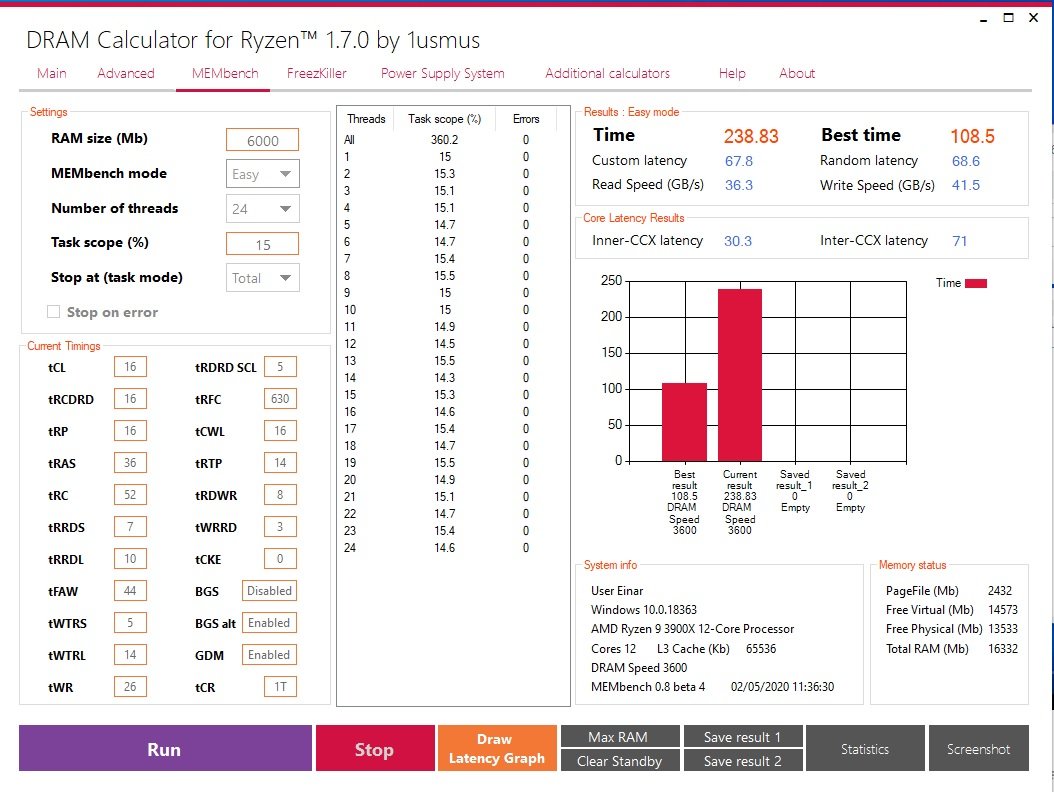Open the Statistics button
Viewport: 1054px width, 792px height.
864,748
